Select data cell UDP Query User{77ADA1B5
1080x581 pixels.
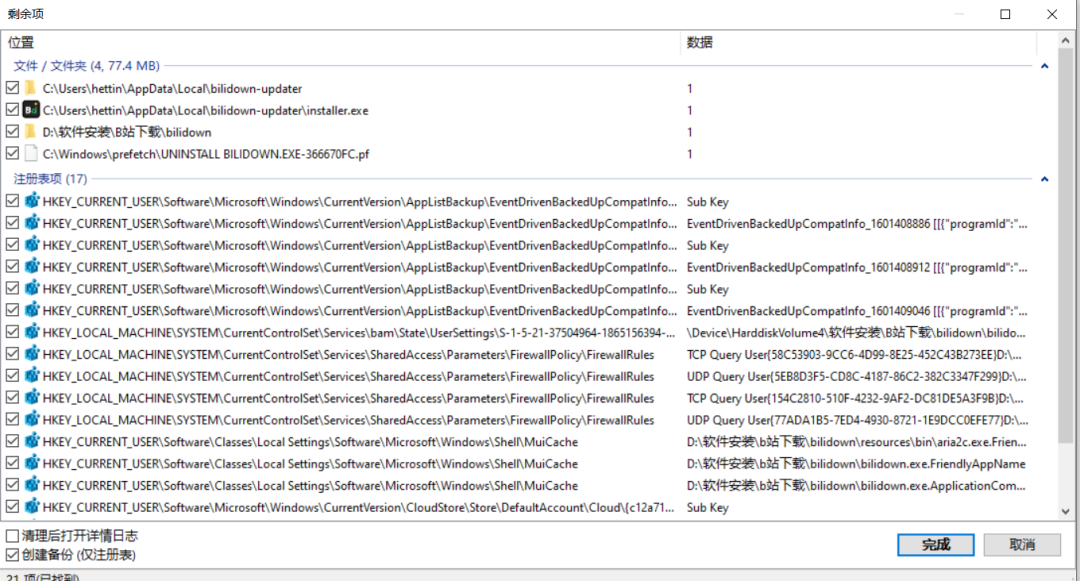click(x=857, y=420)
